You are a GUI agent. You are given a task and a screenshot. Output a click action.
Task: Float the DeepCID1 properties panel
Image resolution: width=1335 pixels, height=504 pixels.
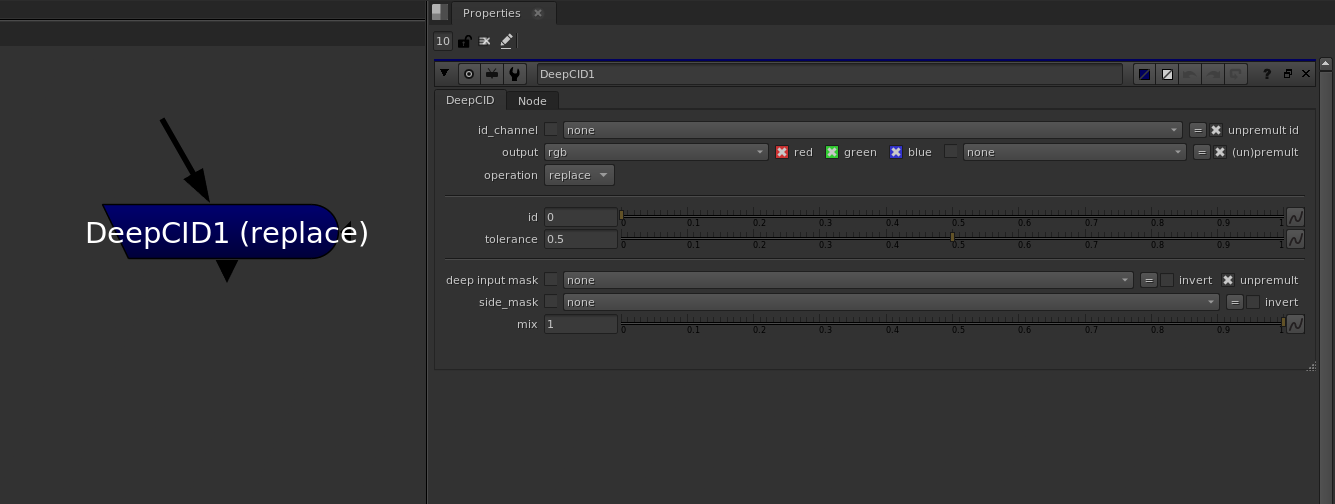tap(1287, 74)
